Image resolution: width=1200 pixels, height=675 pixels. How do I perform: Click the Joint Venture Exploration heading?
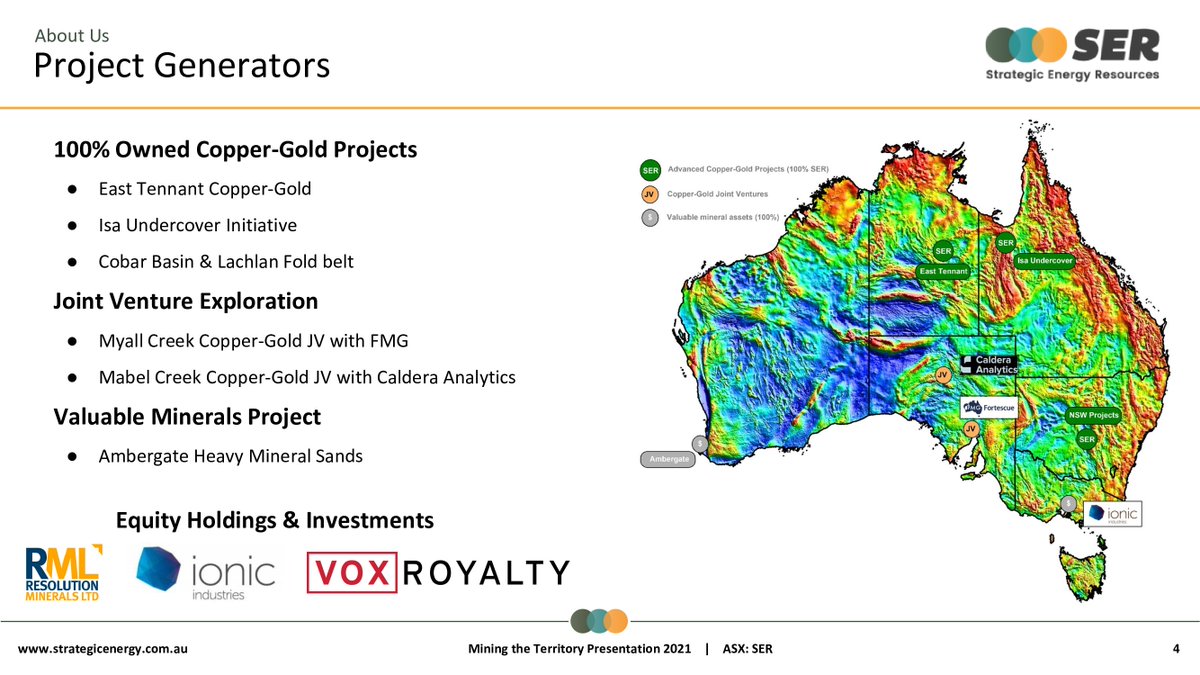186,301
